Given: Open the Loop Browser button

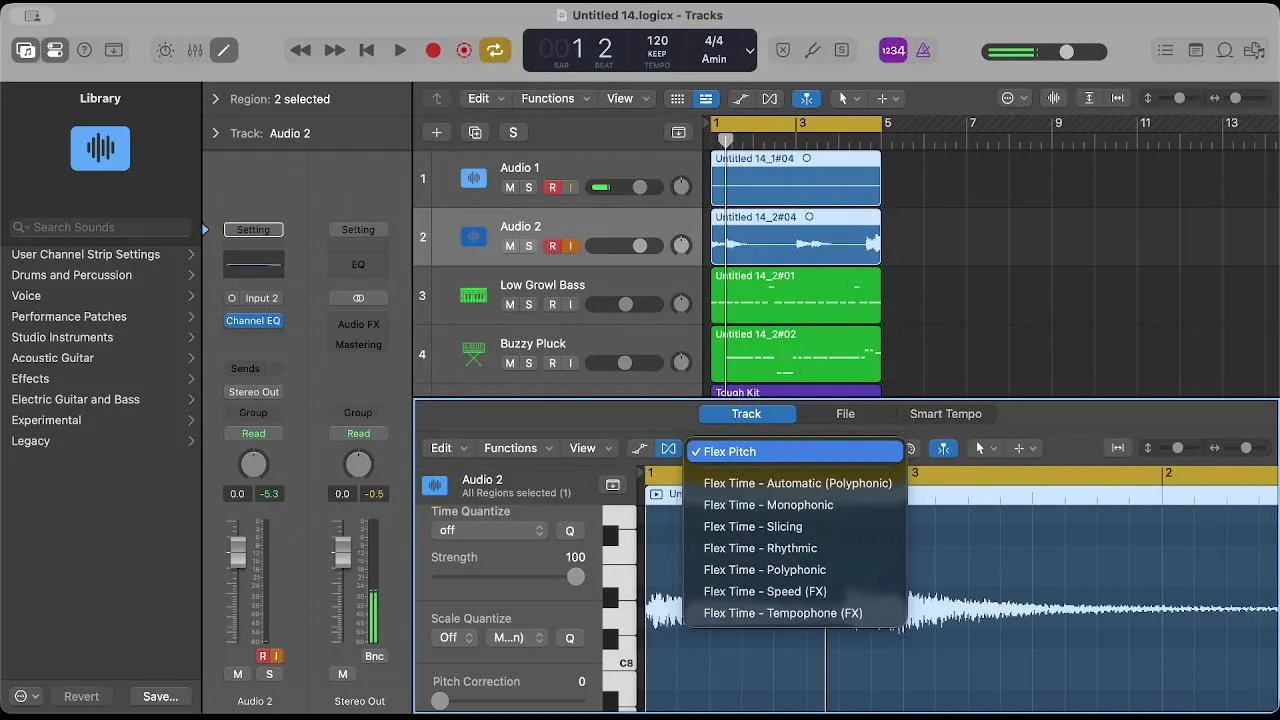Looking at the screenshot, I should click(1226, 50).
